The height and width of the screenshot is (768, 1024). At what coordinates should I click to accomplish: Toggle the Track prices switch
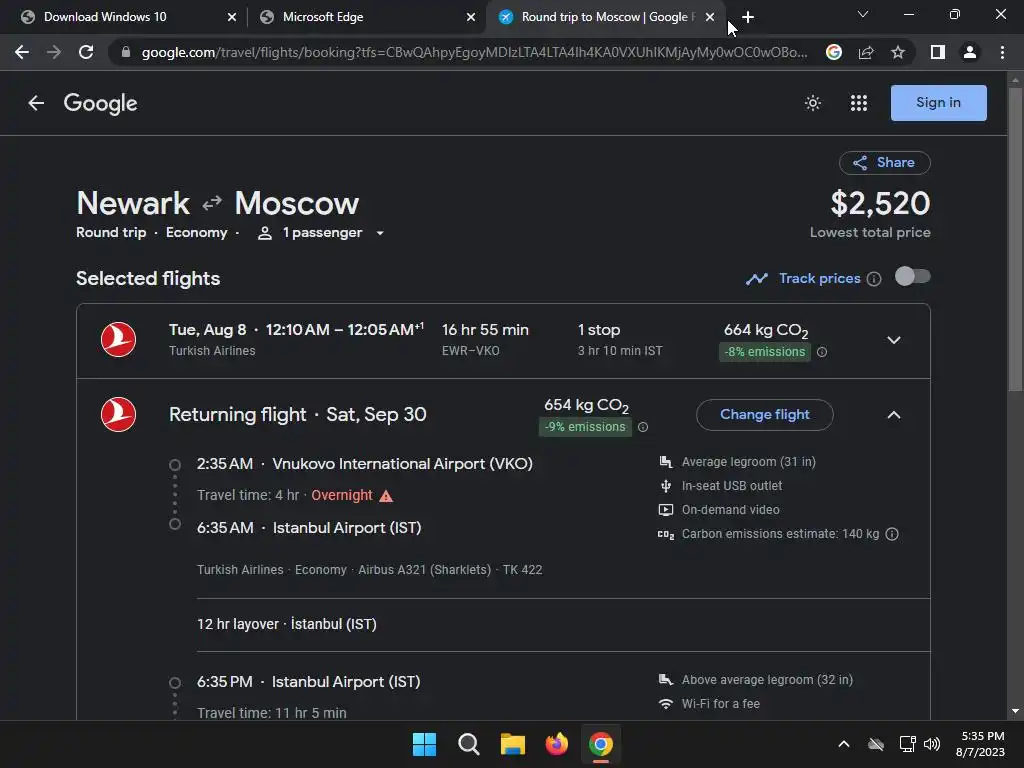pyautogui.click(x=912, y=277)
